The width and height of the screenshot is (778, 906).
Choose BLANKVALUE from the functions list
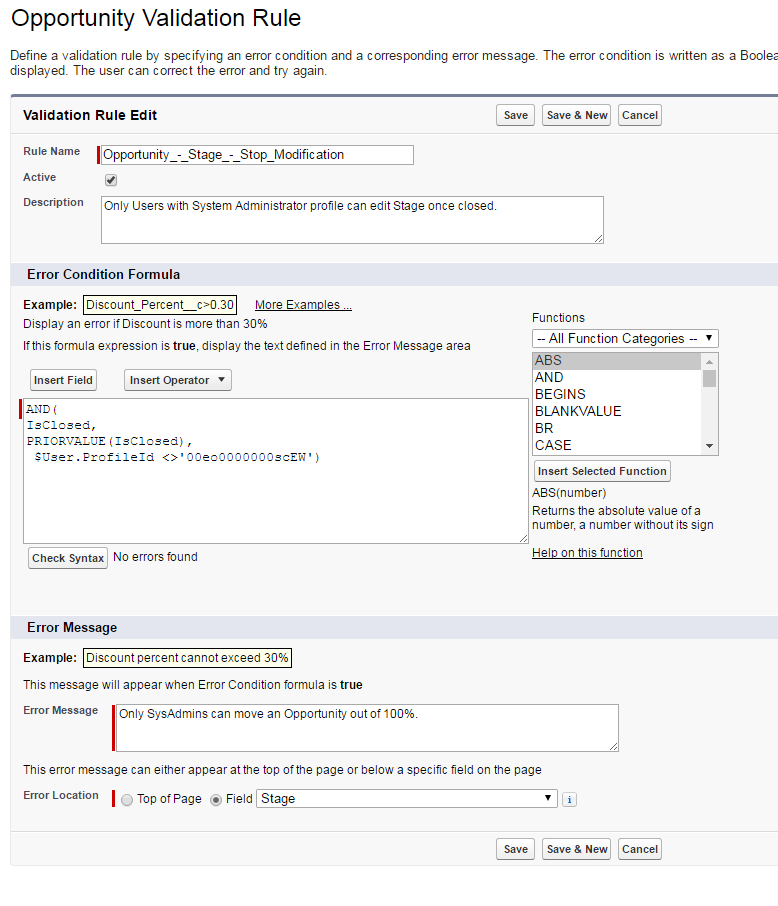(x=578, y=411)
